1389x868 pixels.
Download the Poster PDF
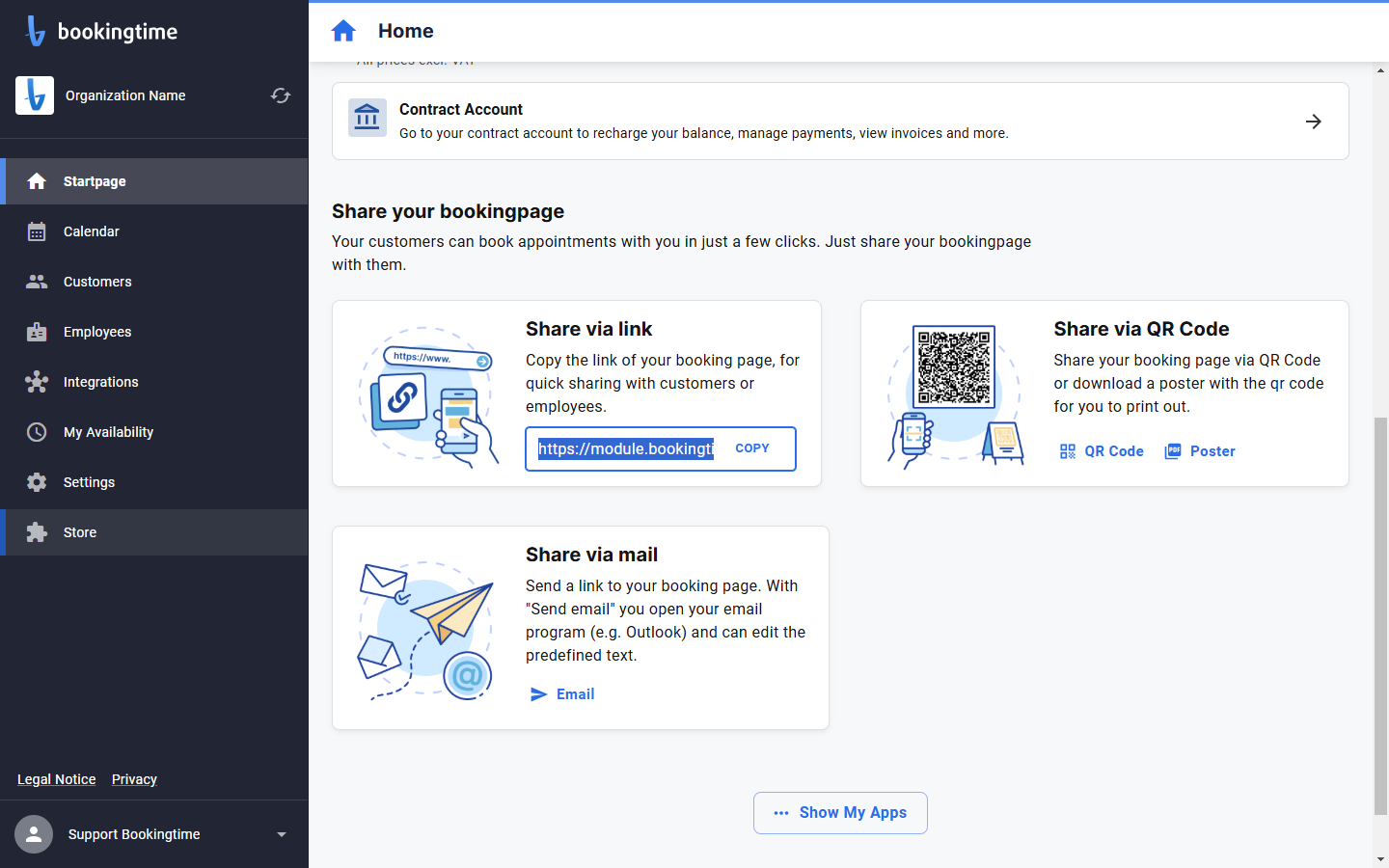click(x=1200, y=451)
